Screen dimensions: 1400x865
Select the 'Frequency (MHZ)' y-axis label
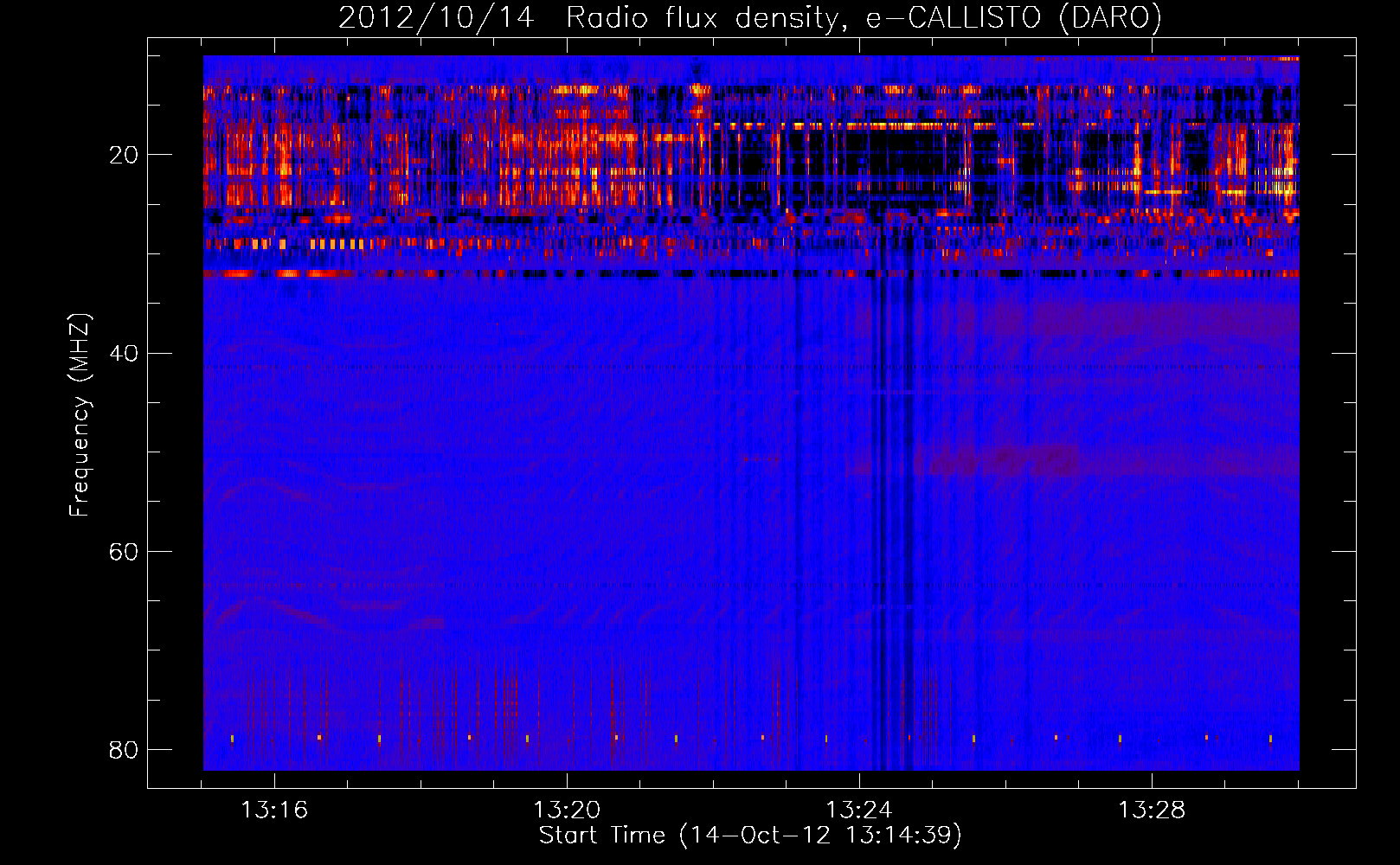[79, 415]
